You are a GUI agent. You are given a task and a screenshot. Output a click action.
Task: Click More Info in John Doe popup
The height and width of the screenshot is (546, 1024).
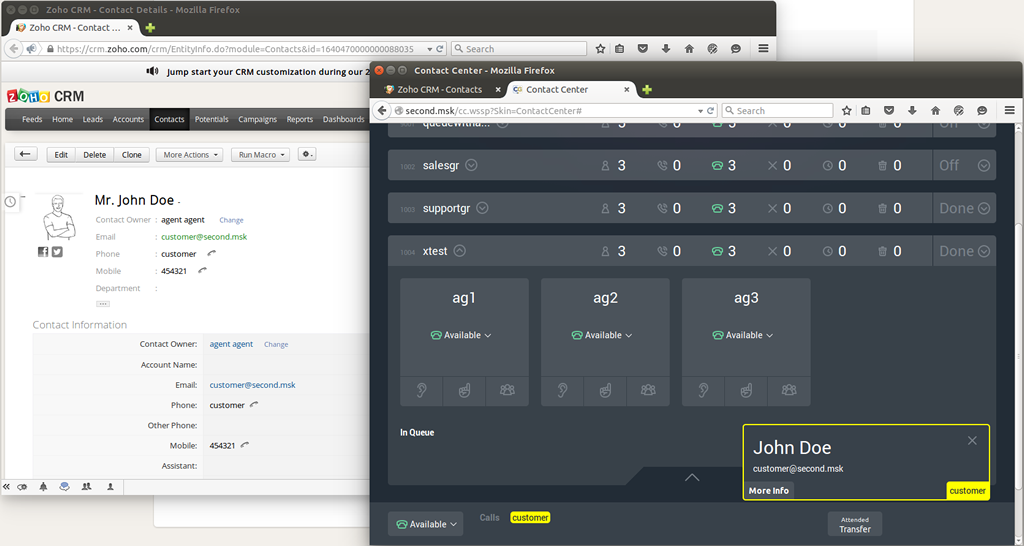tap(769, 490)
